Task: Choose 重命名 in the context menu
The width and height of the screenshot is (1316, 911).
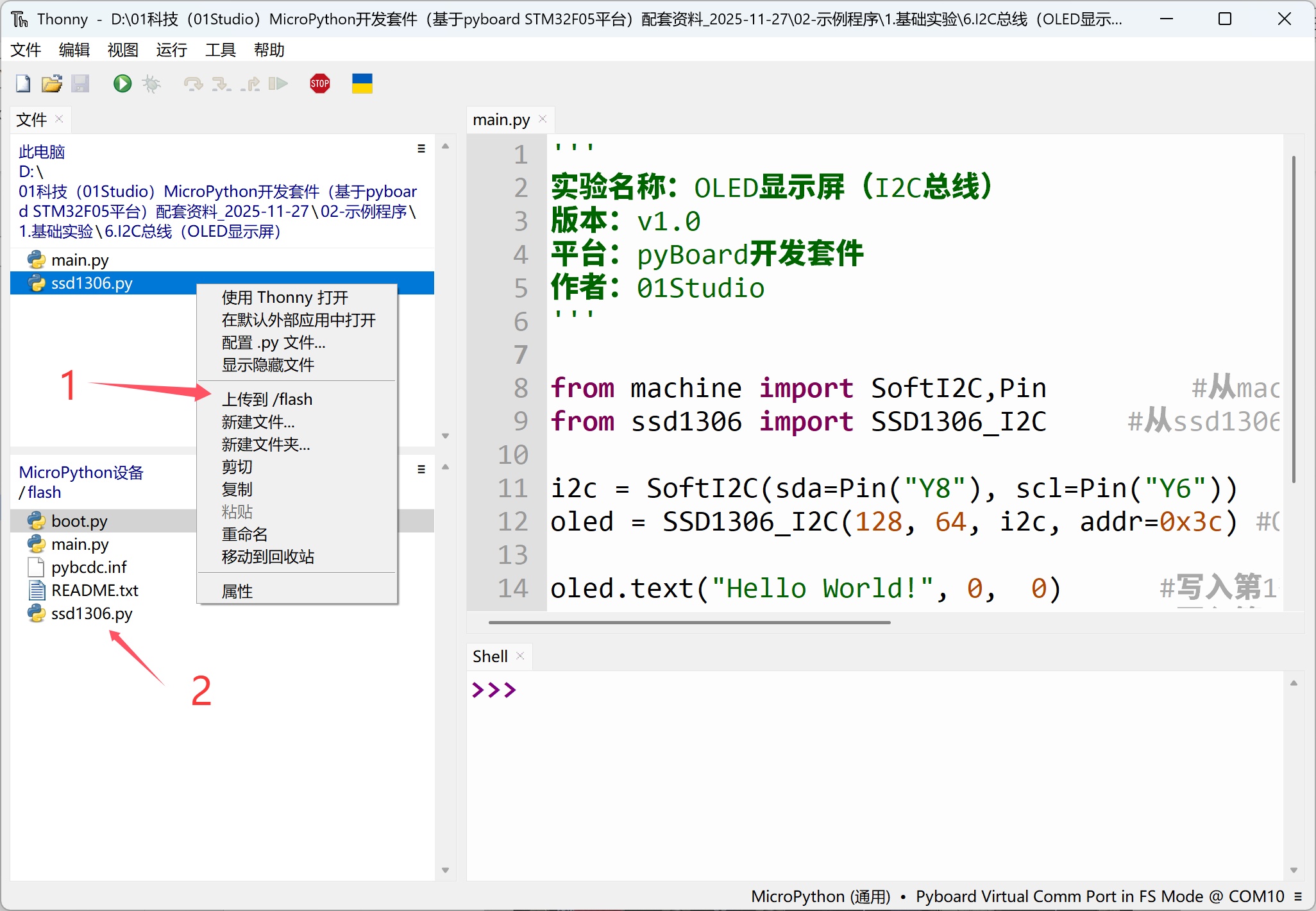Action: coord(244,534)
